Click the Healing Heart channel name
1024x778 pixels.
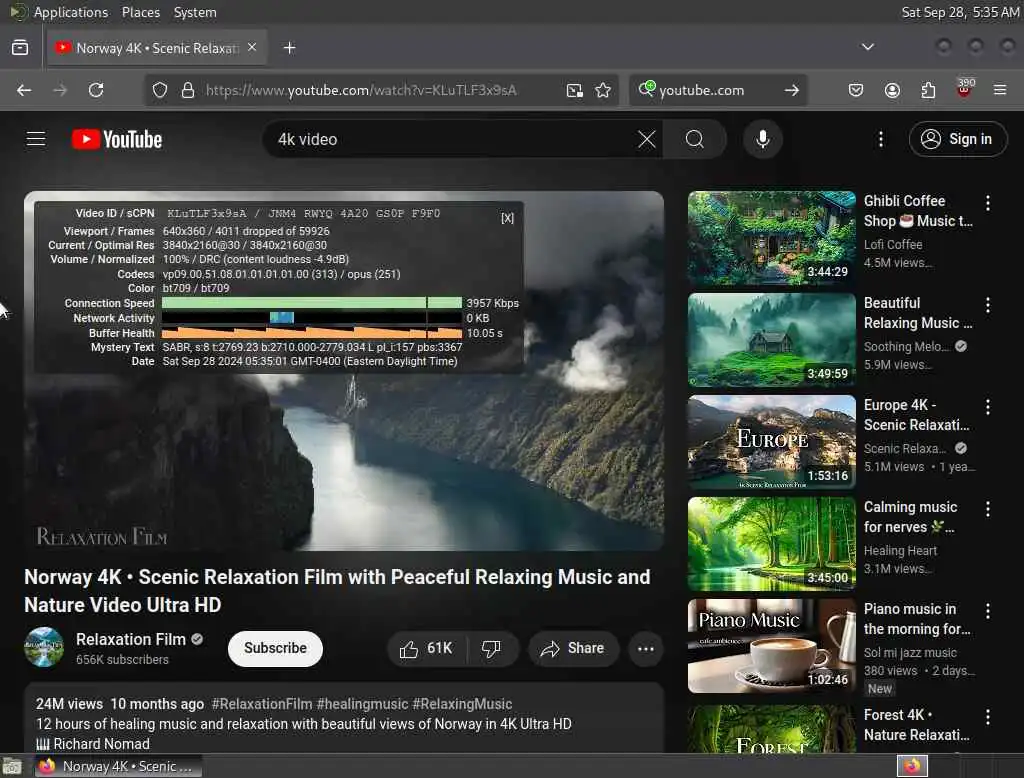coord(900,551)
